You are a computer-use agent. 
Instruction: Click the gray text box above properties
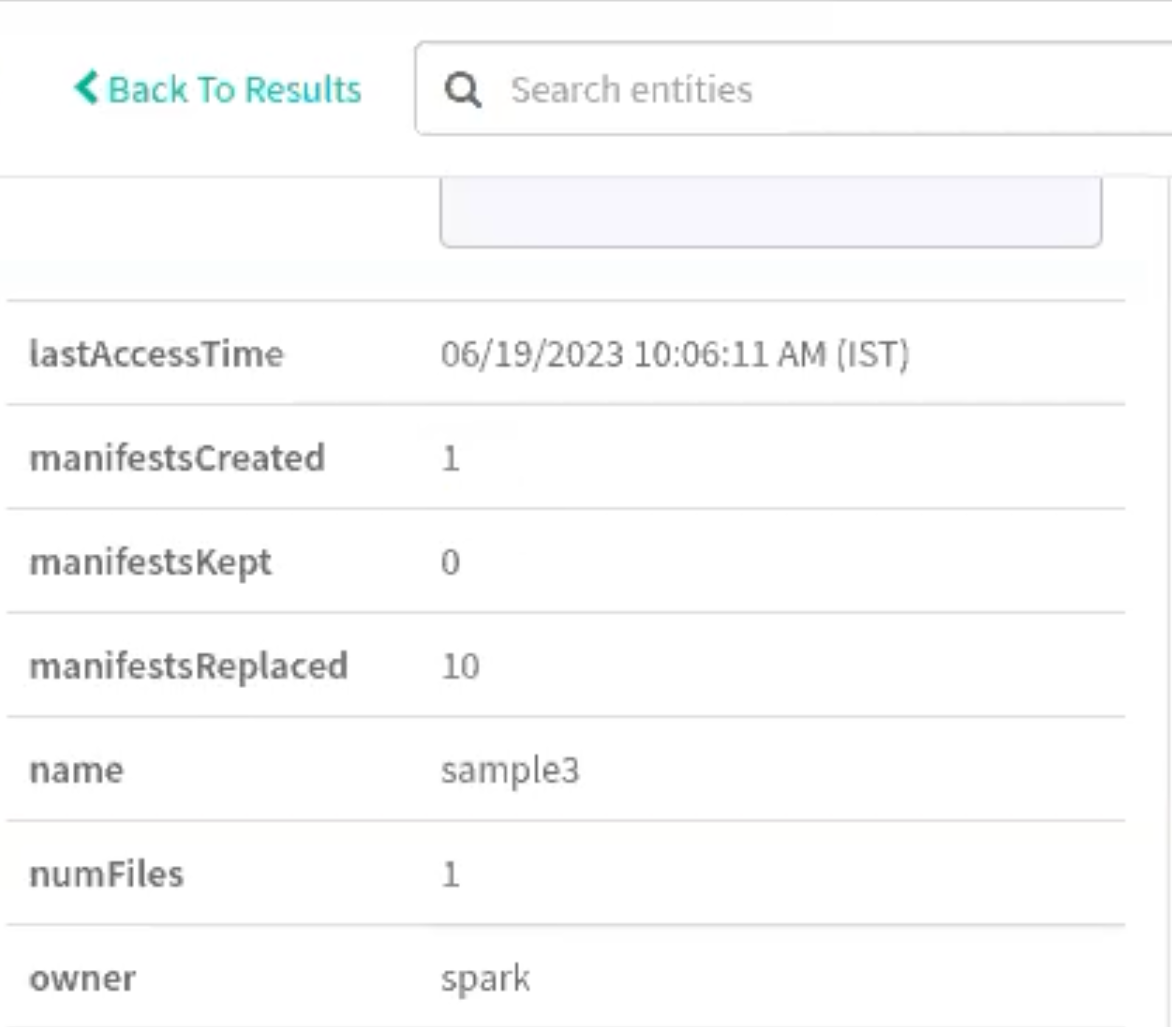[x=770, y=212]
